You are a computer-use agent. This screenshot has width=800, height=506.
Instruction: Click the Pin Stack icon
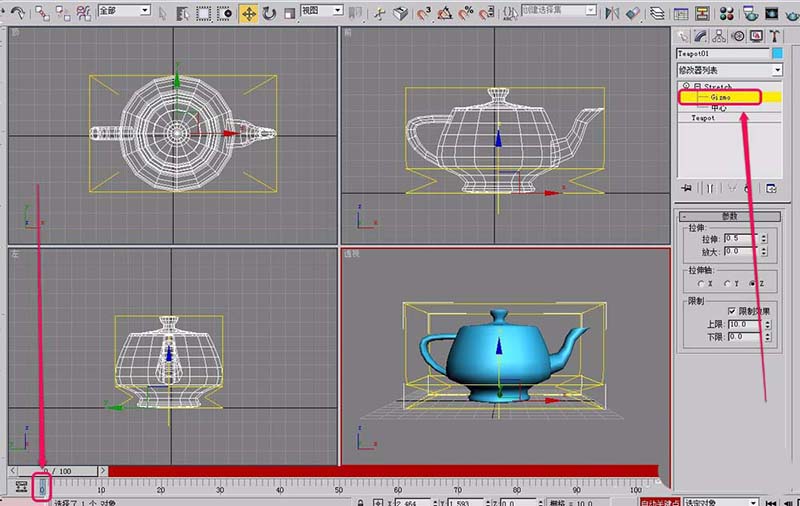[686, 188]
